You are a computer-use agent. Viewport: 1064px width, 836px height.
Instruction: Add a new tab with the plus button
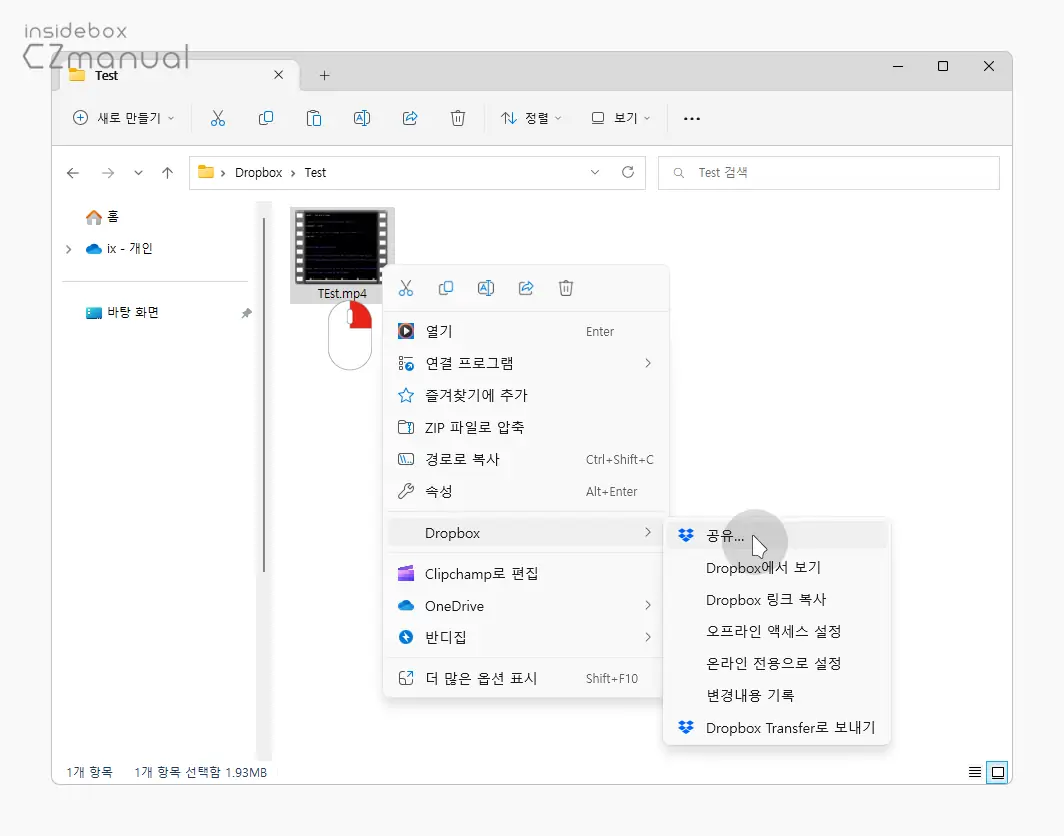[x=324, y=75]
